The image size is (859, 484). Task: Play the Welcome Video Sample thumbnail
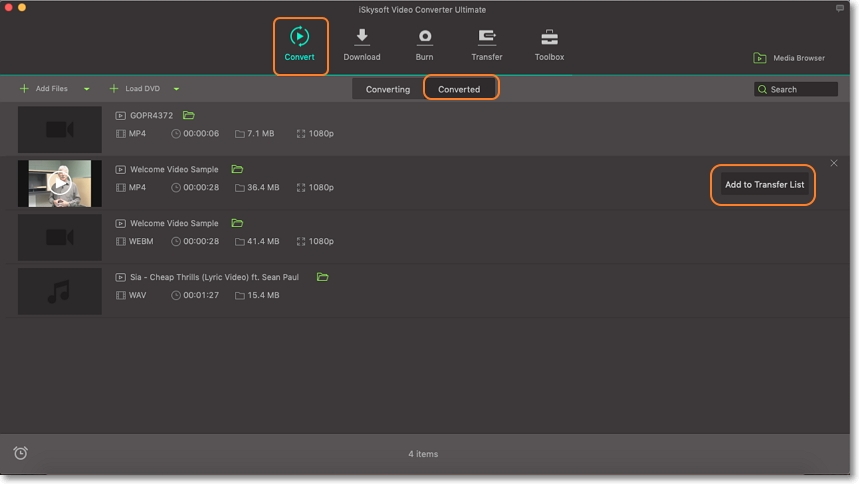pos(60,184)
